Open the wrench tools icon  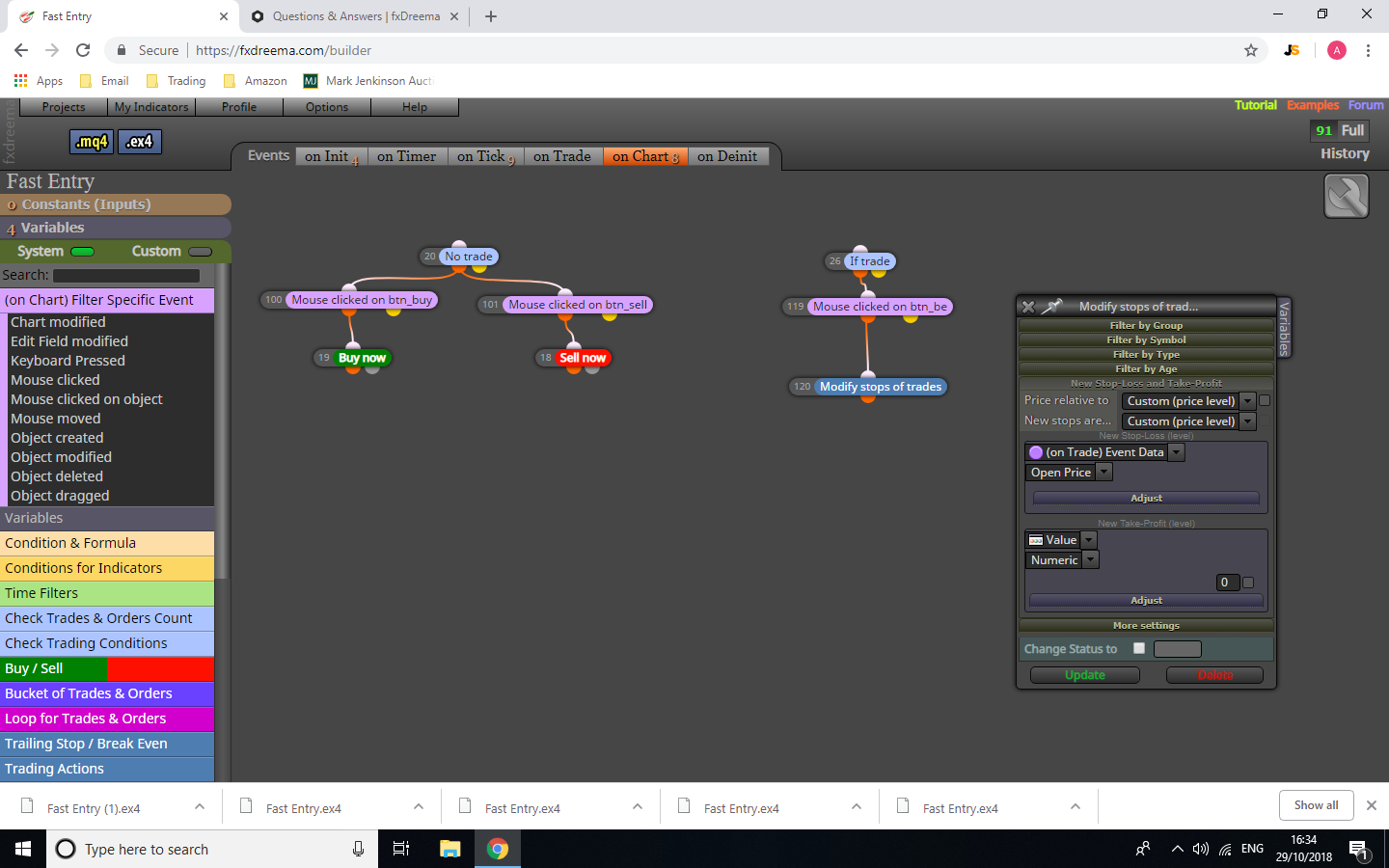[1347, 196]
